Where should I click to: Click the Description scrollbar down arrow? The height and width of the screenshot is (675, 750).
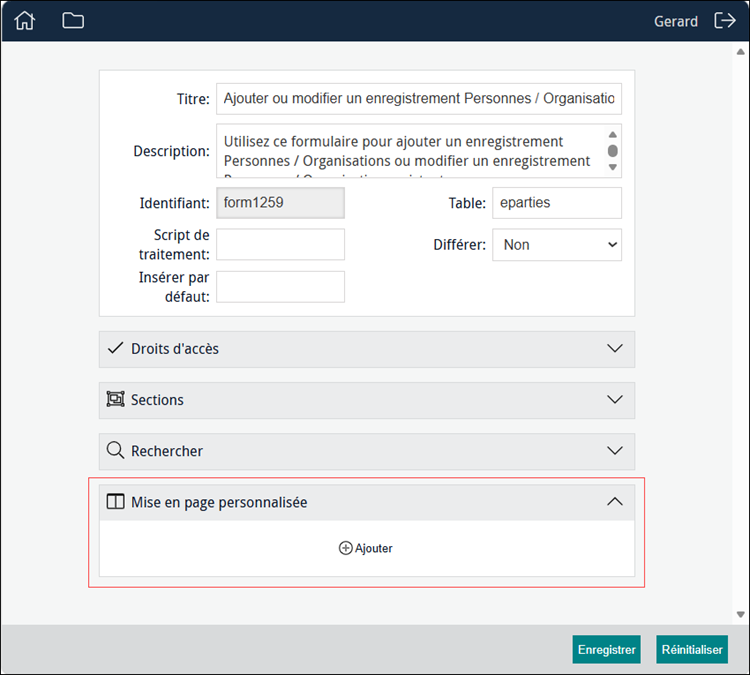(x=612, y=167)
